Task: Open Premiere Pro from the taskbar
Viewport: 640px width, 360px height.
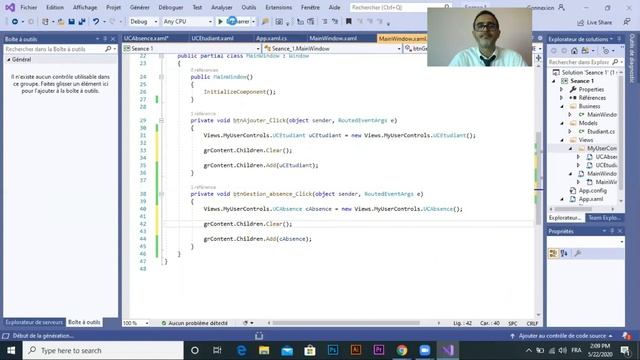Action: pyautogui.click(x=379, y=350)
